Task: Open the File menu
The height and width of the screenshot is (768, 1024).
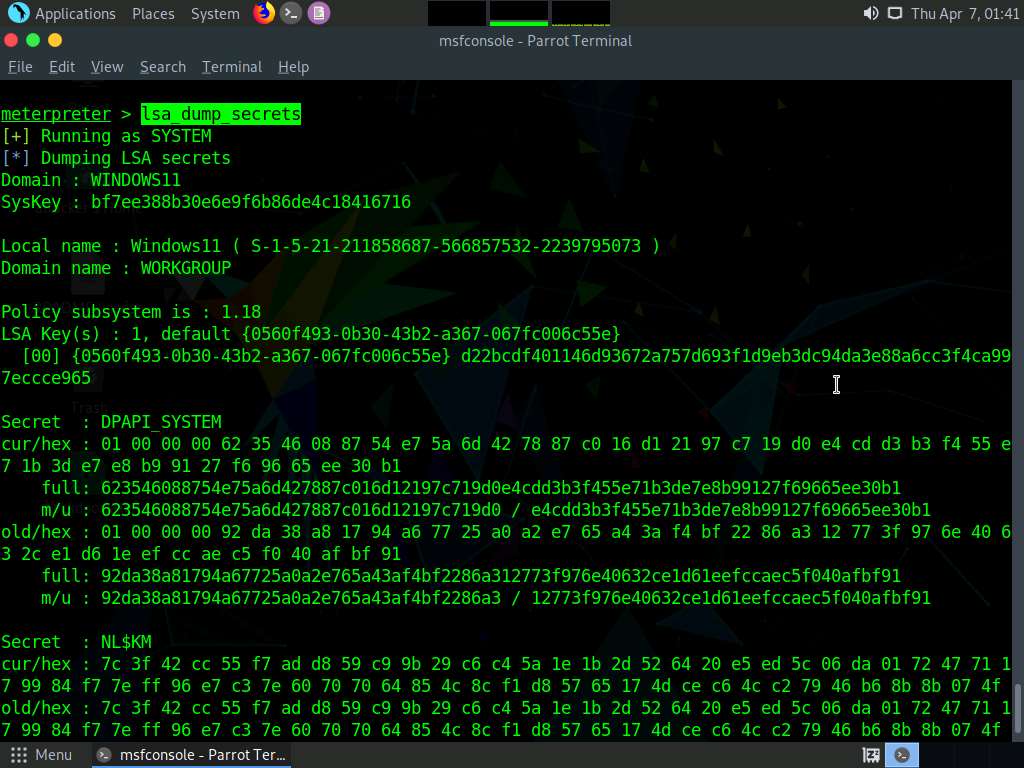Action: pos(20,67)
